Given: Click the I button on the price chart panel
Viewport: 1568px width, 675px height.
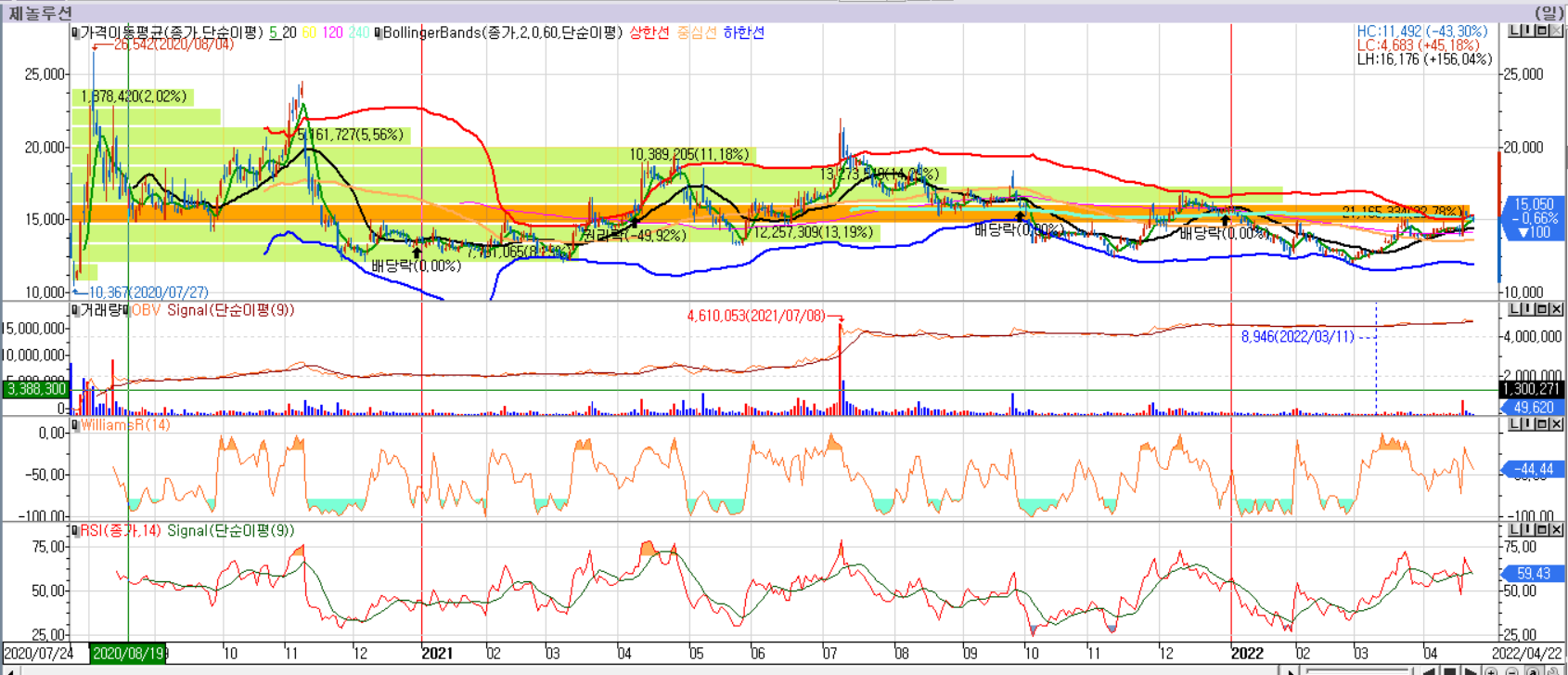Looking at the screenshot, I should [x=1528, y=31].
